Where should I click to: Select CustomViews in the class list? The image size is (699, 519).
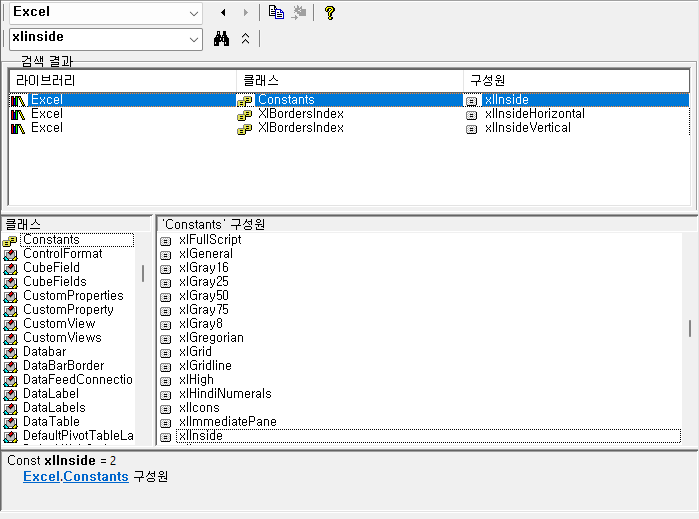(x=62, y=338)
